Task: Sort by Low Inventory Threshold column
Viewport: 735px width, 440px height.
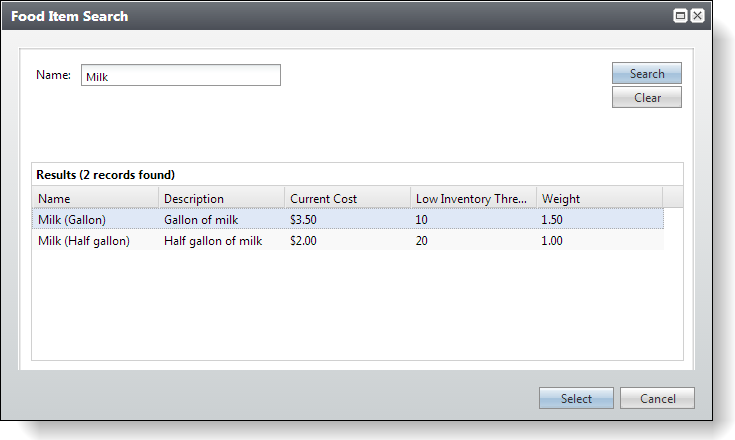Action: point(473,198)
